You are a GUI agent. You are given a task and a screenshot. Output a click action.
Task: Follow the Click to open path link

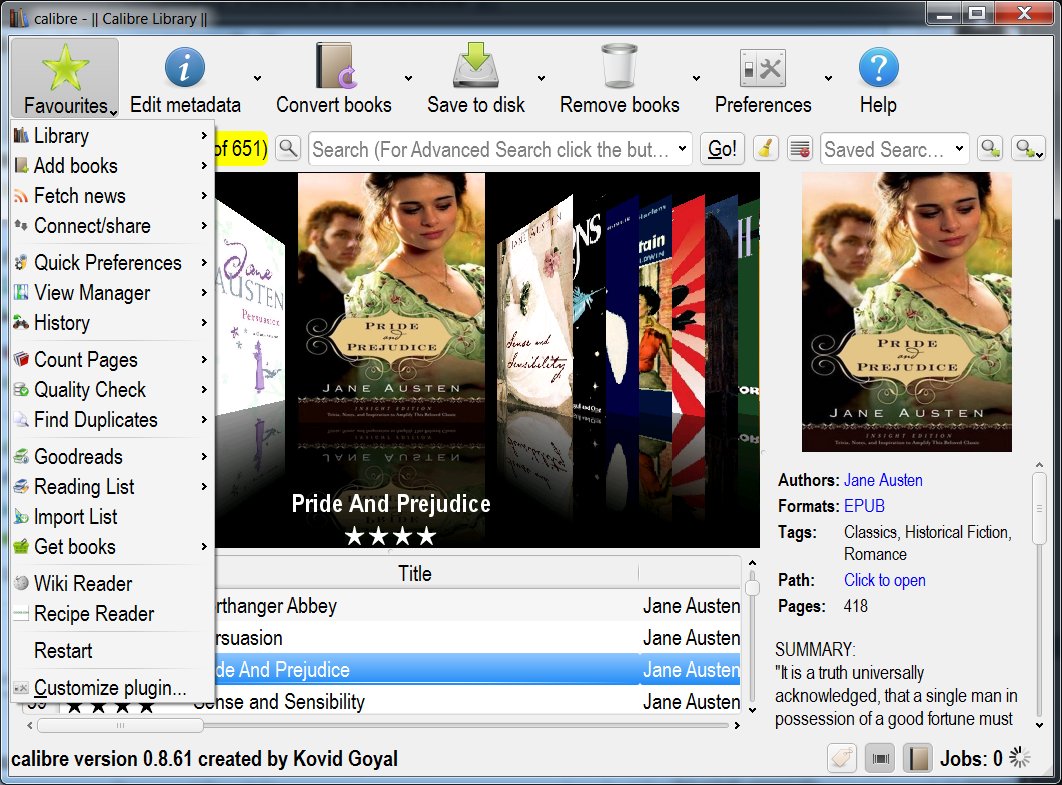(885, 580)
